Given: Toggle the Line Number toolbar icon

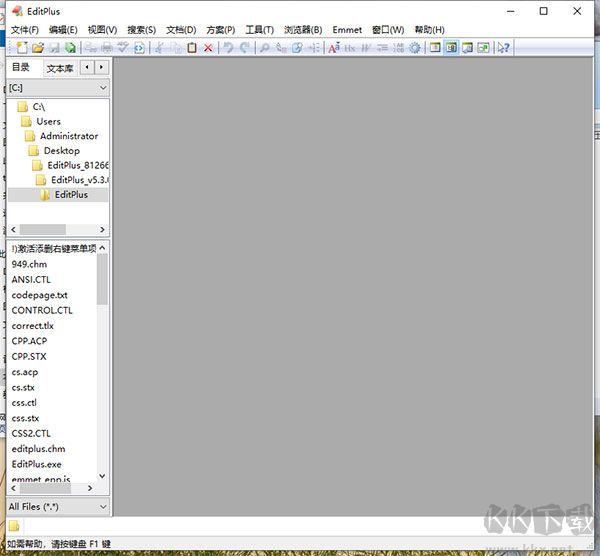Looking at the screenshot, I should click(398, 48).
